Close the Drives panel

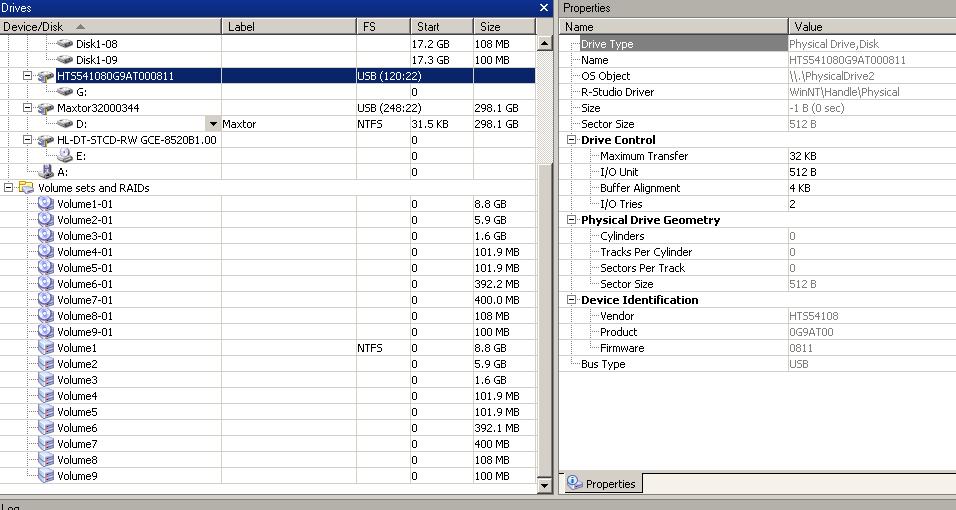point(544,8)
